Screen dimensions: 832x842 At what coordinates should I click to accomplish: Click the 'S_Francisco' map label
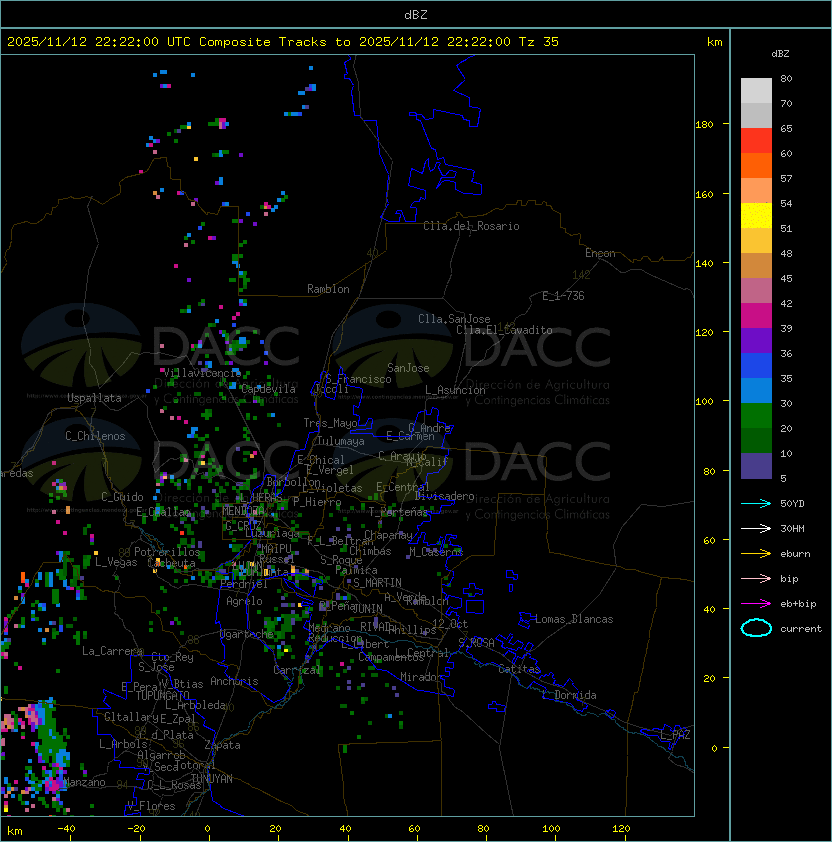(x=358, y=379)
